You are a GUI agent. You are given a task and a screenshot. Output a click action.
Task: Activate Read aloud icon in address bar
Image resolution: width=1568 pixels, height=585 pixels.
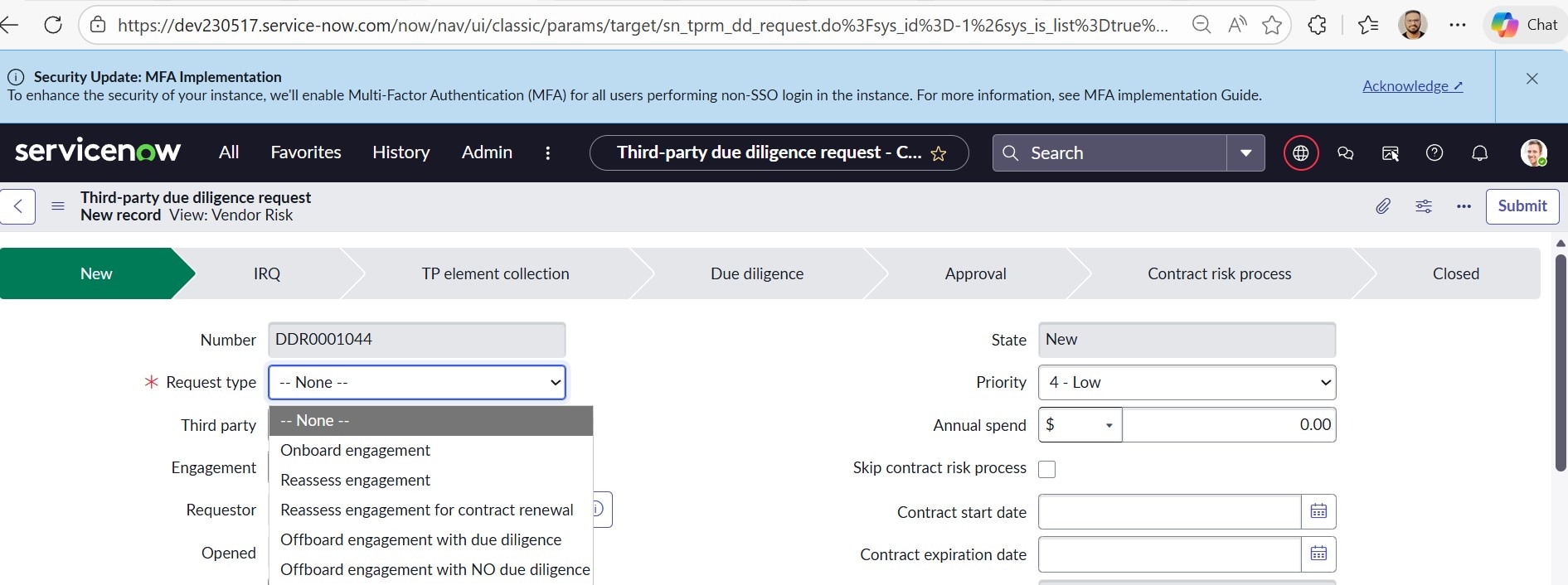(x=1237, y=25)
